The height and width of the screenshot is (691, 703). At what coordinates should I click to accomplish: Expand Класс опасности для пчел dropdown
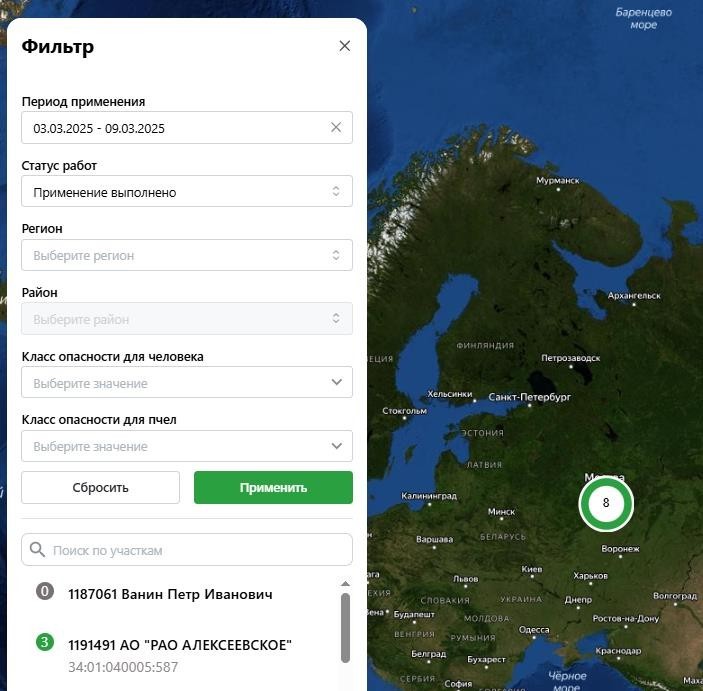[186, 446]
